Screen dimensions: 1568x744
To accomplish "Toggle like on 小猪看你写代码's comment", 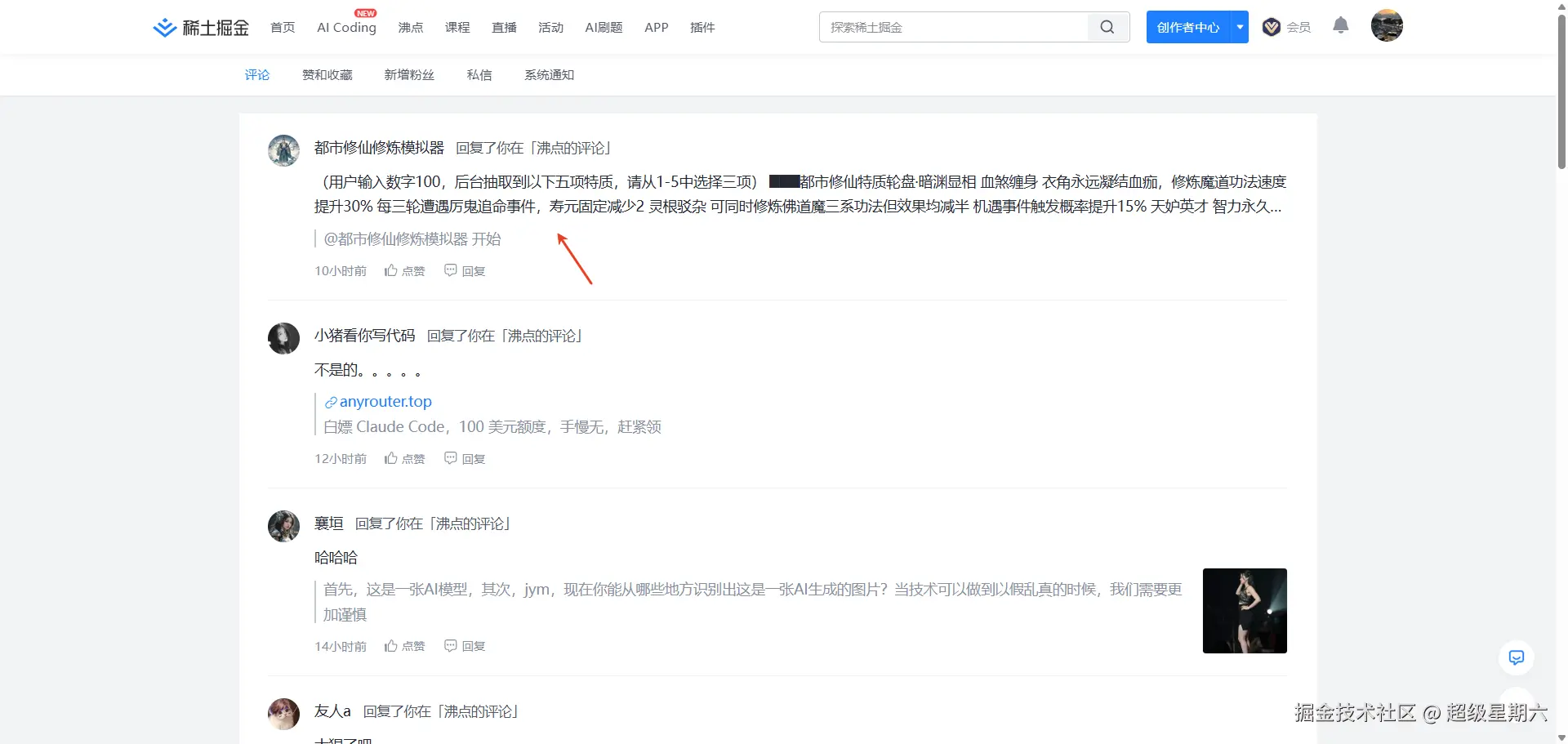I will tap(404, 458).
